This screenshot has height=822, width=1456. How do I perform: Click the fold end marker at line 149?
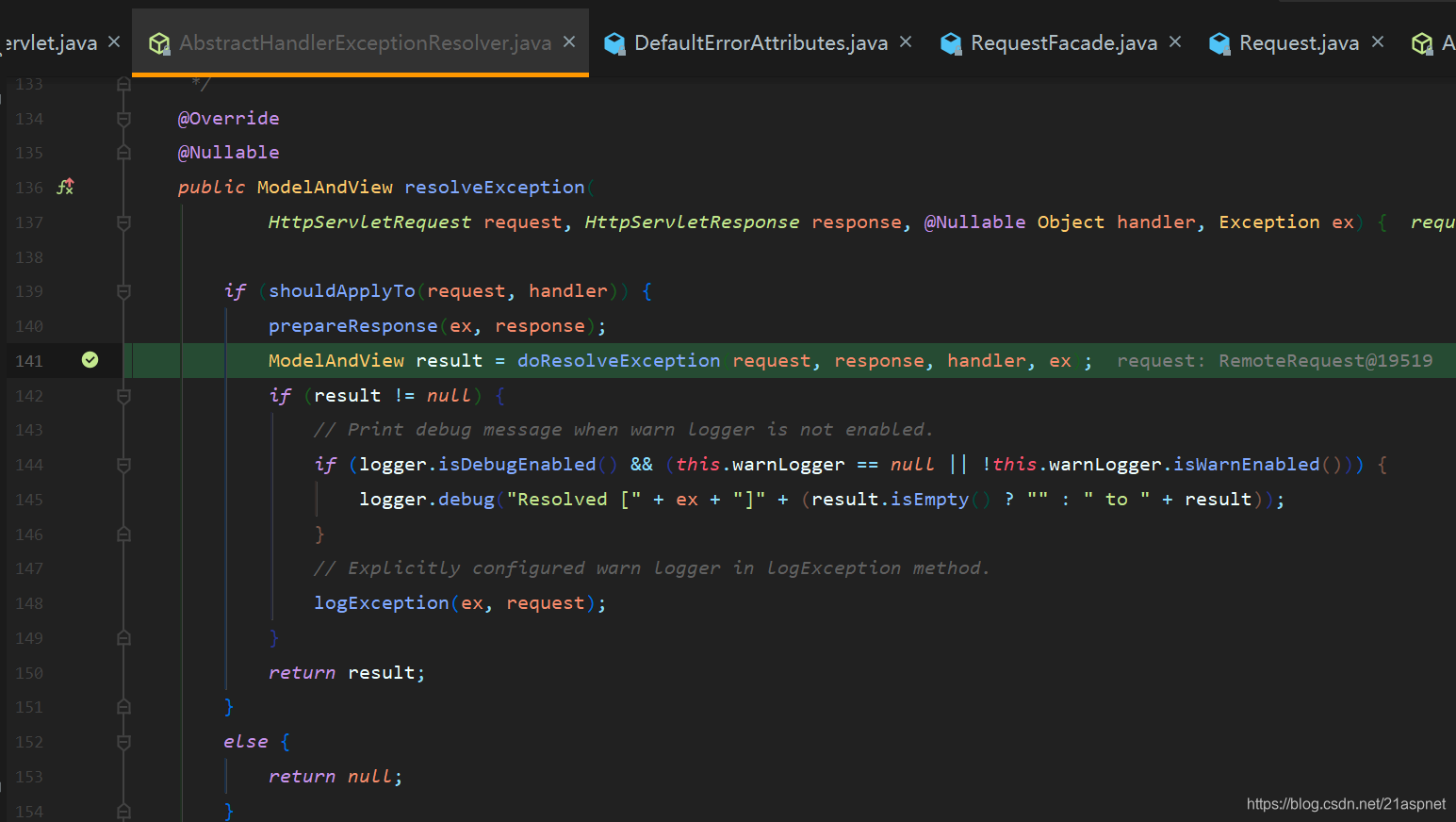123,638
